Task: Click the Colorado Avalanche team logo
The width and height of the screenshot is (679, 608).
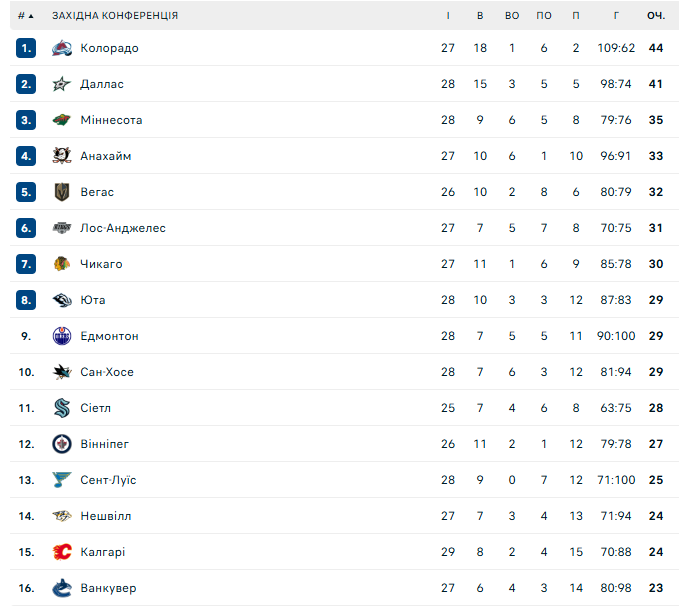Action: [x=62, y=48]
